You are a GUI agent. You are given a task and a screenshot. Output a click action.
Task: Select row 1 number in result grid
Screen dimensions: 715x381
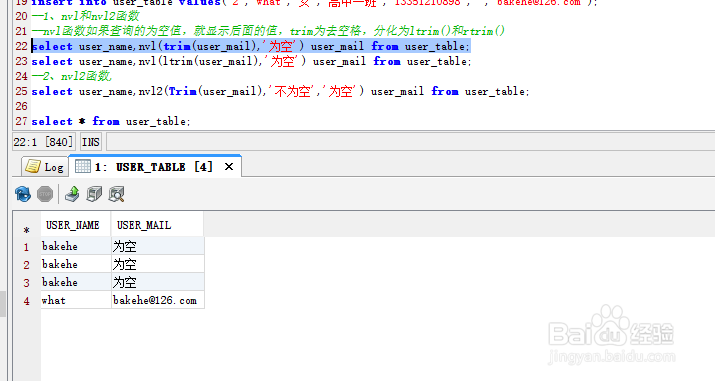(26, 247)
